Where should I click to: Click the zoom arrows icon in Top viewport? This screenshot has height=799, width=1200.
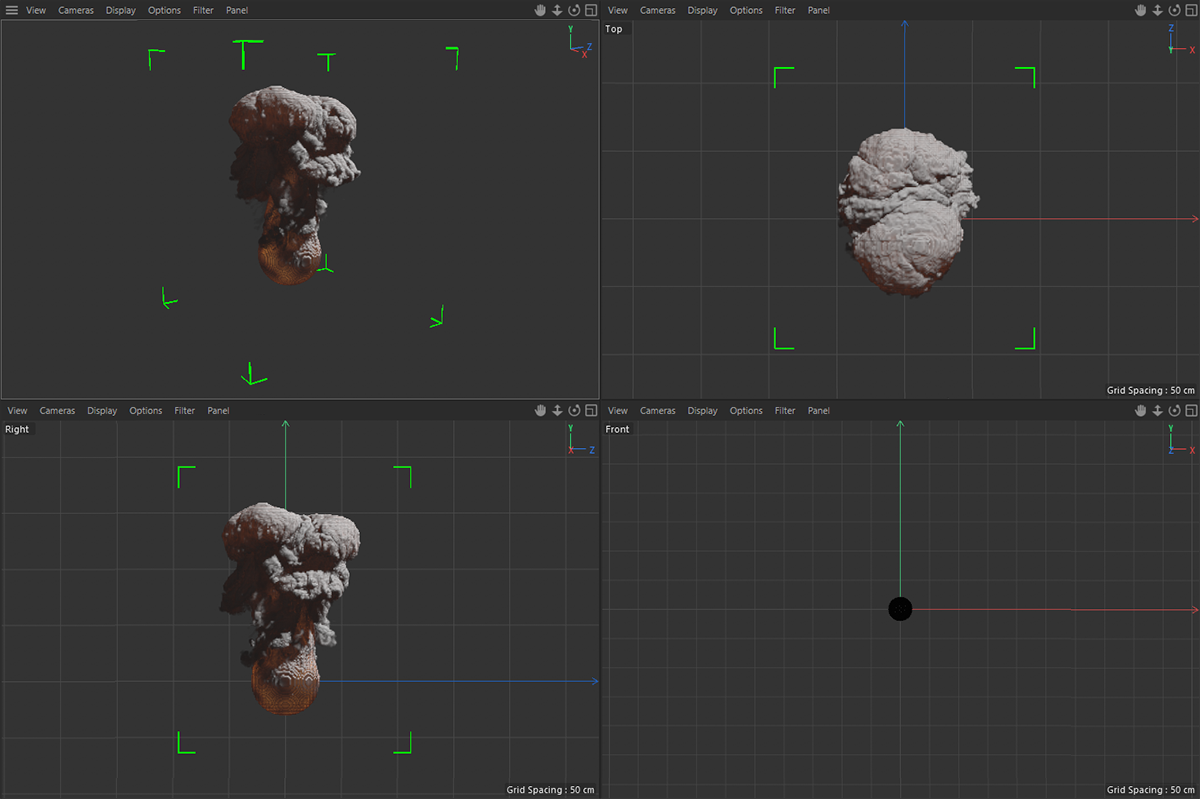point(1157,10)
